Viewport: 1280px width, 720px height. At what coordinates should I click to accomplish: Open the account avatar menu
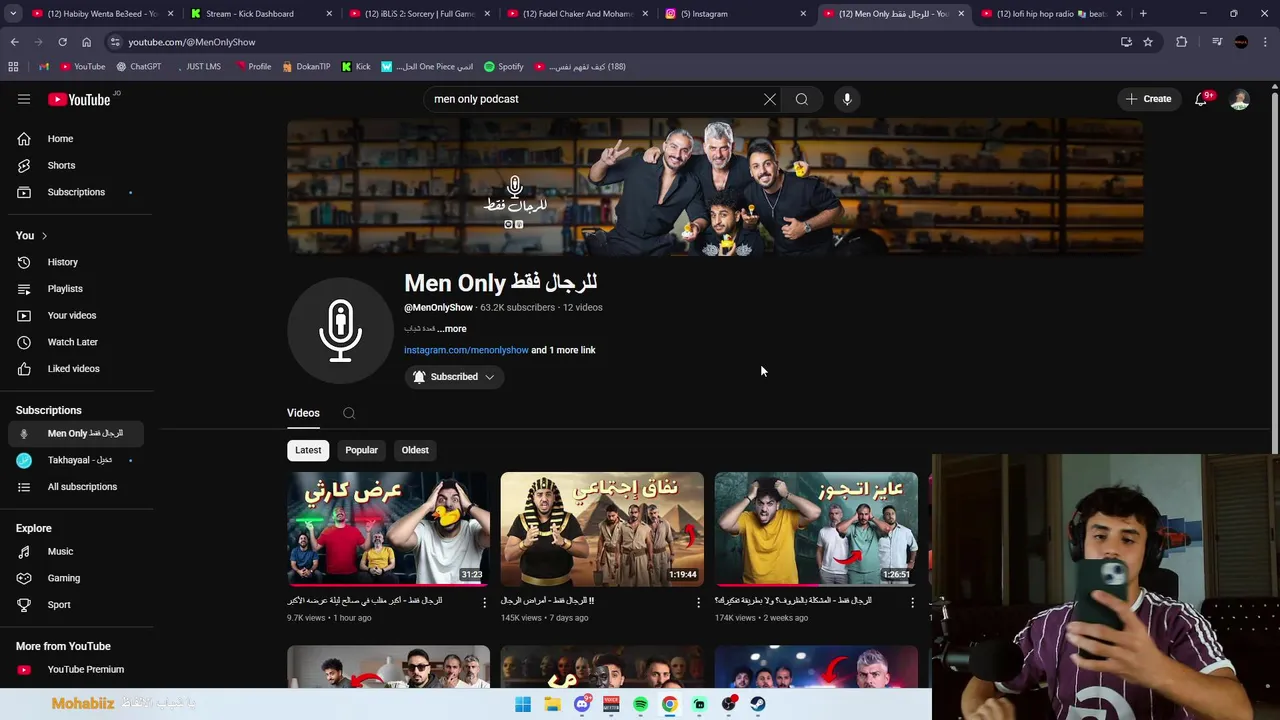point(1240,99)
